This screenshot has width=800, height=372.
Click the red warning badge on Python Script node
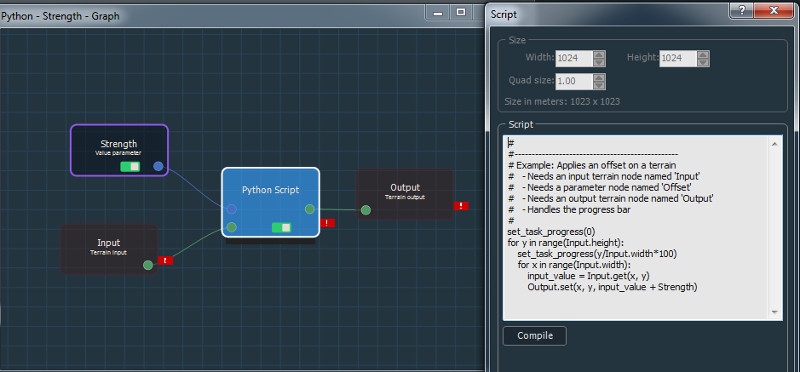[x=327, y=223]
